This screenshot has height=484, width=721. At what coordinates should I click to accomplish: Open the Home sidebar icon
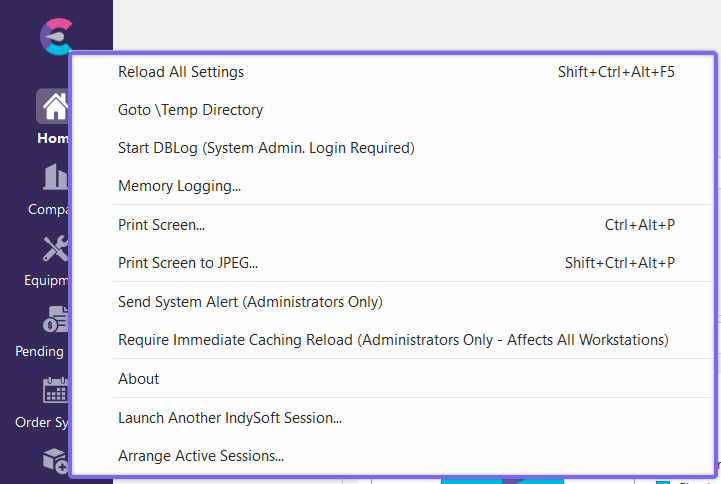coord(53,106)
